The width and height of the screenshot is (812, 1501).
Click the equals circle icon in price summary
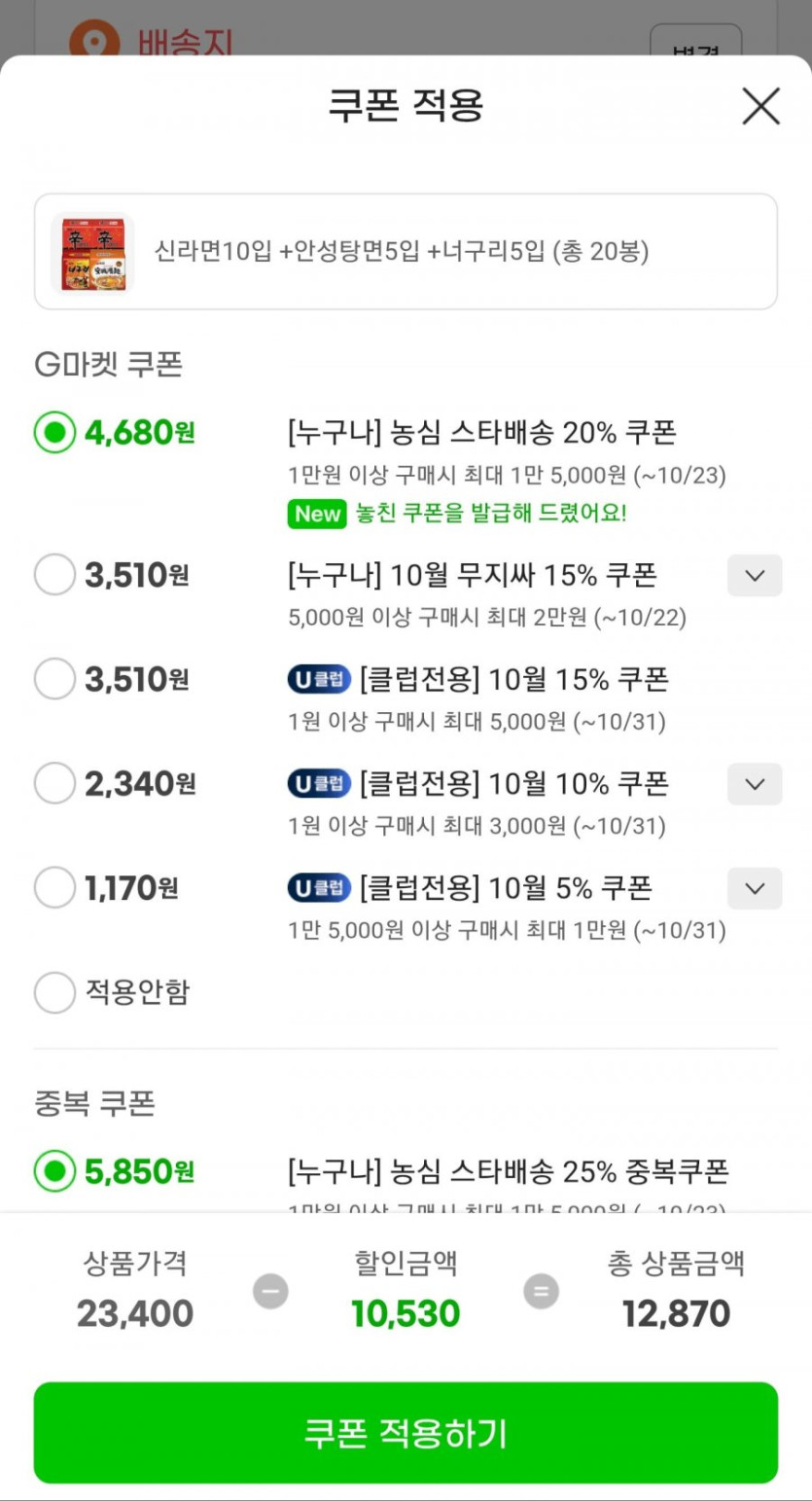pyautogui.click(x=541, y=1292)
